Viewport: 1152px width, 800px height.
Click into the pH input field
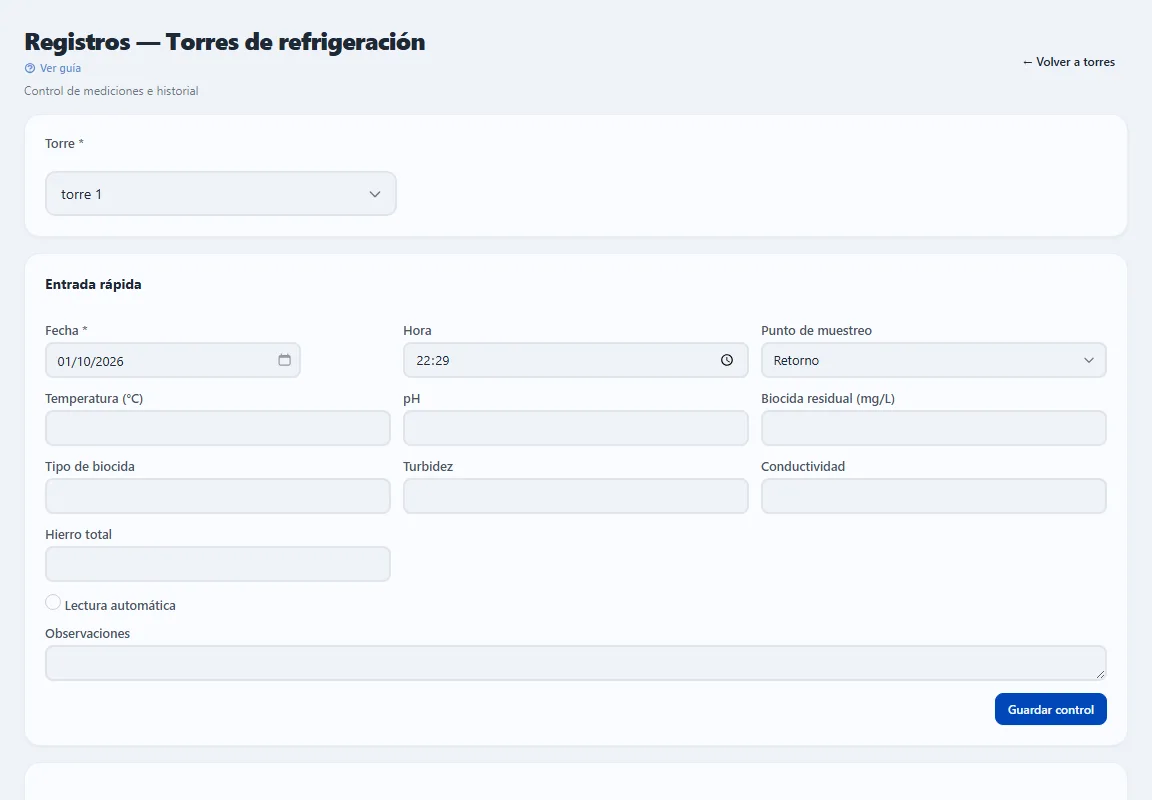tap(575, 428)
